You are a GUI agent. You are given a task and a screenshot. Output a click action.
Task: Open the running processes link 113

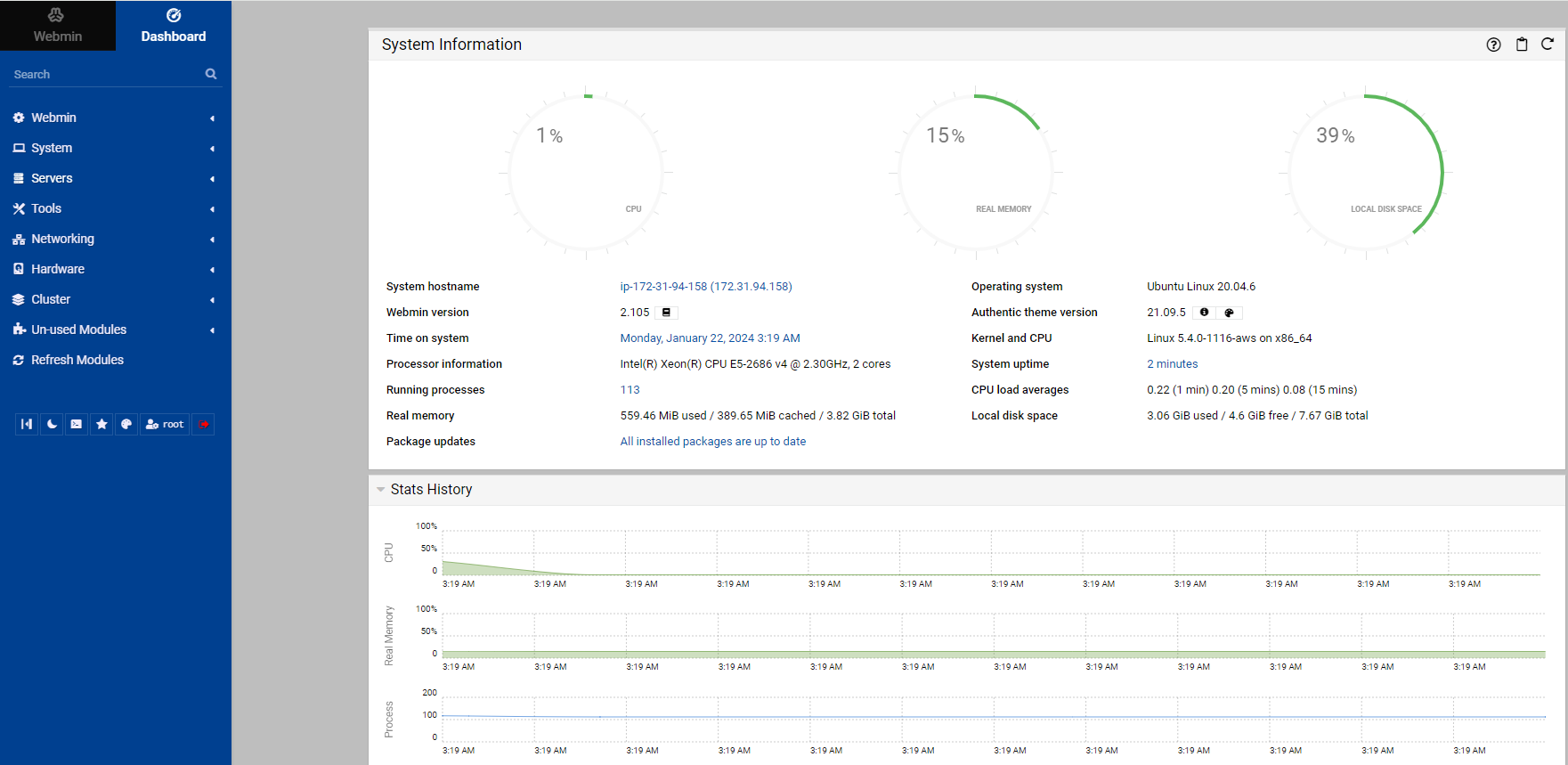pyautogui.click(x=630, y=390)
